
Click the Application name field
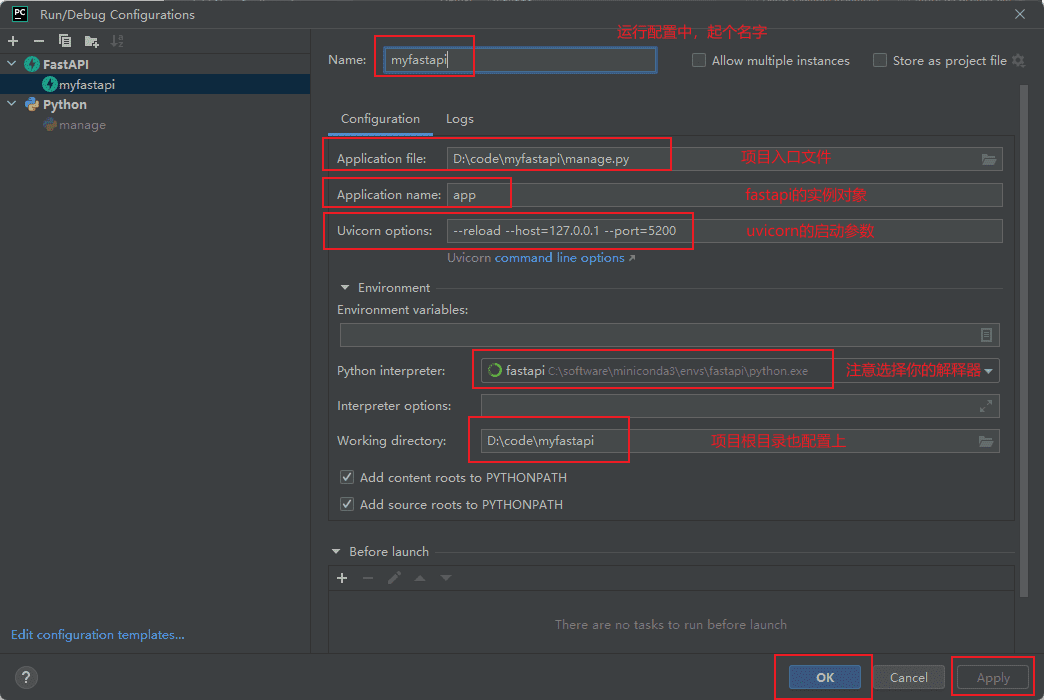[x=724, y=195]
